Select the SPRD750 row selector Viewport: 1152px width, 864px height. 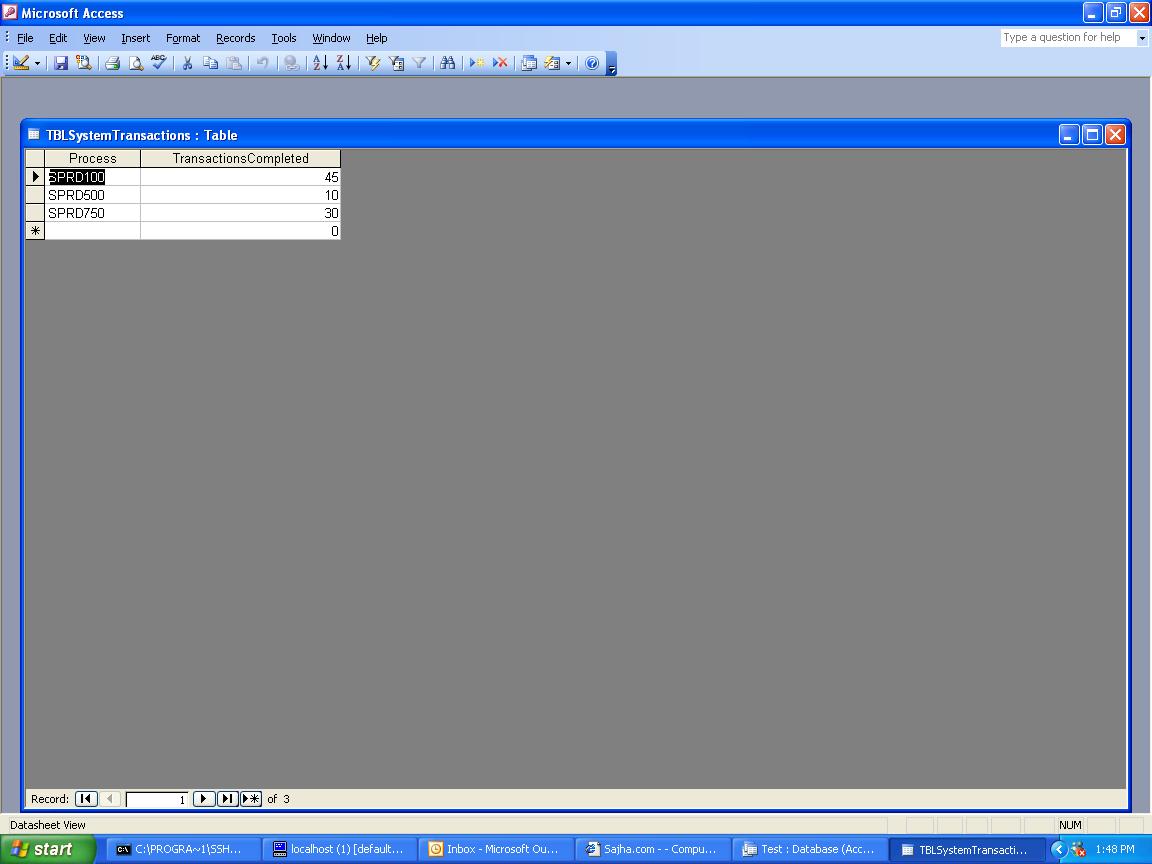coord(35,213)
